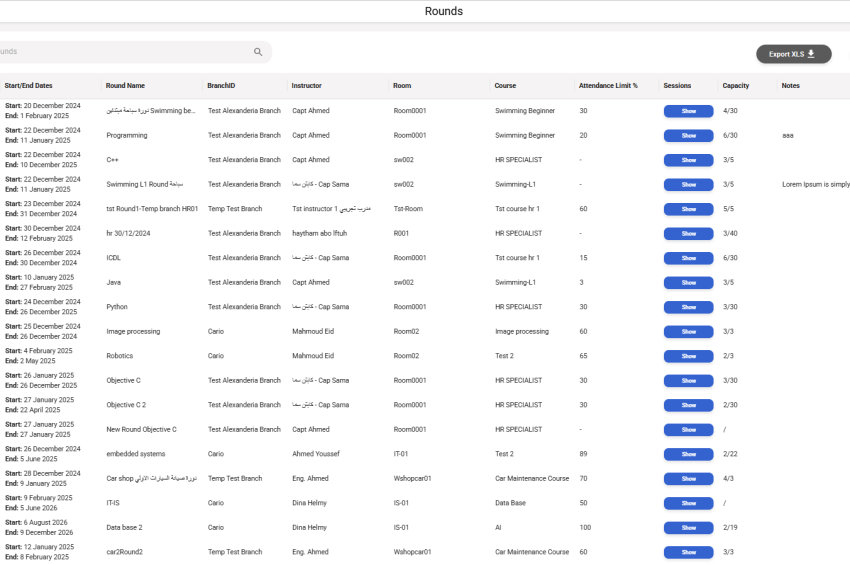Click the hr 30/12/2024 round name
850x565 pixels.
click(x=128, y=234)
